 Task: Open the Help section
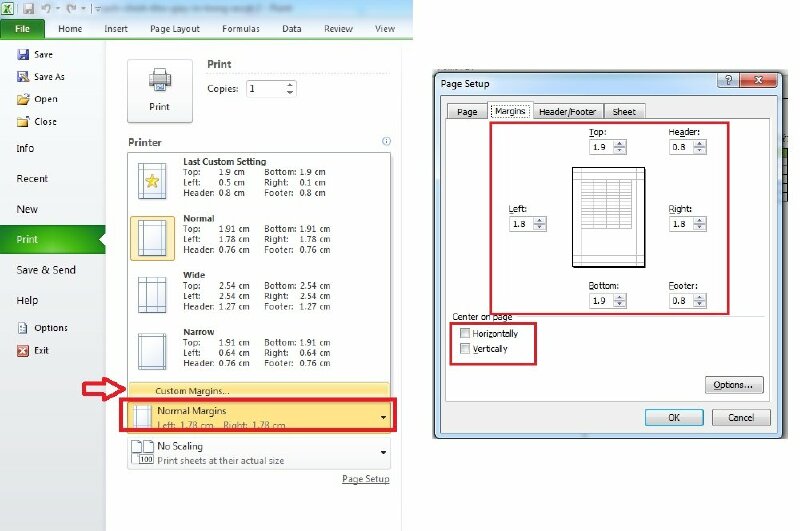[x=27, y=300]
